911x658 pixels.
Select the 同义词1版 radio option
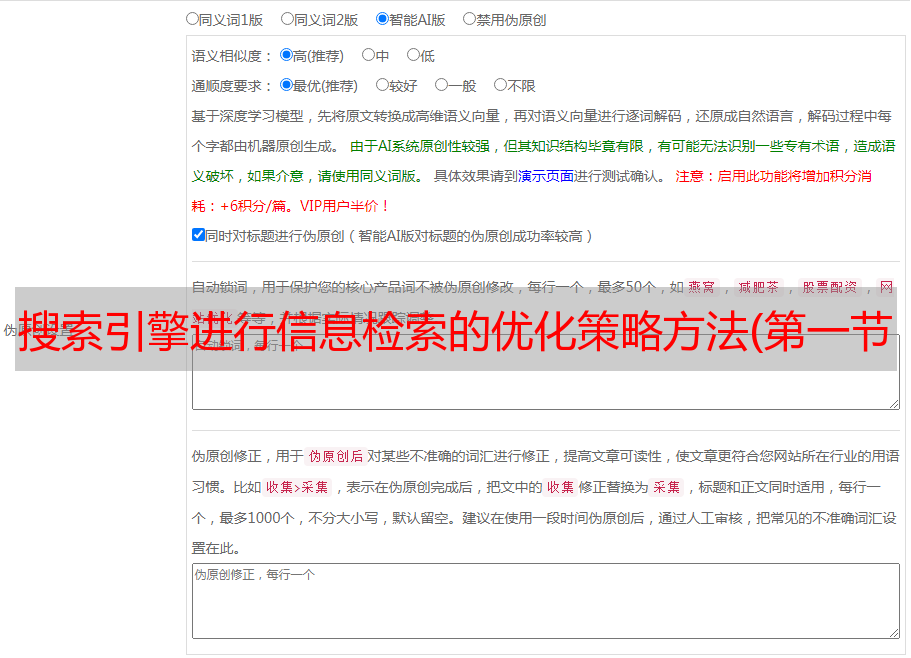[x=192, y=19]
